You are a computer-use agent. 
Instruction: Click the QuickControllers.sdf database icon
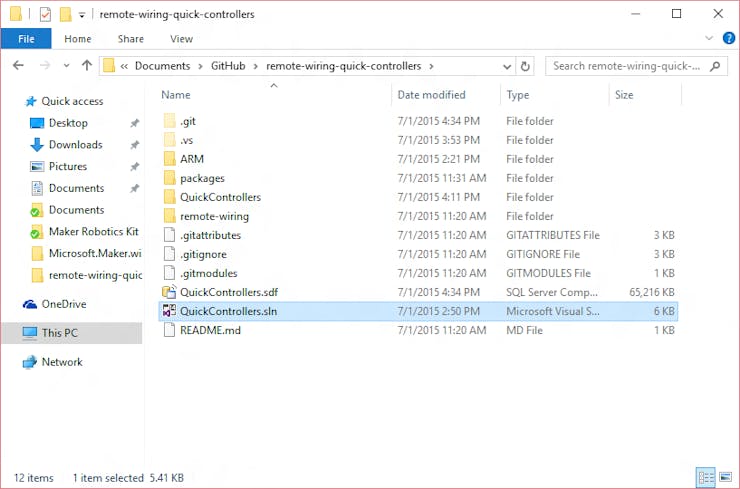click(x=169, y=292)
